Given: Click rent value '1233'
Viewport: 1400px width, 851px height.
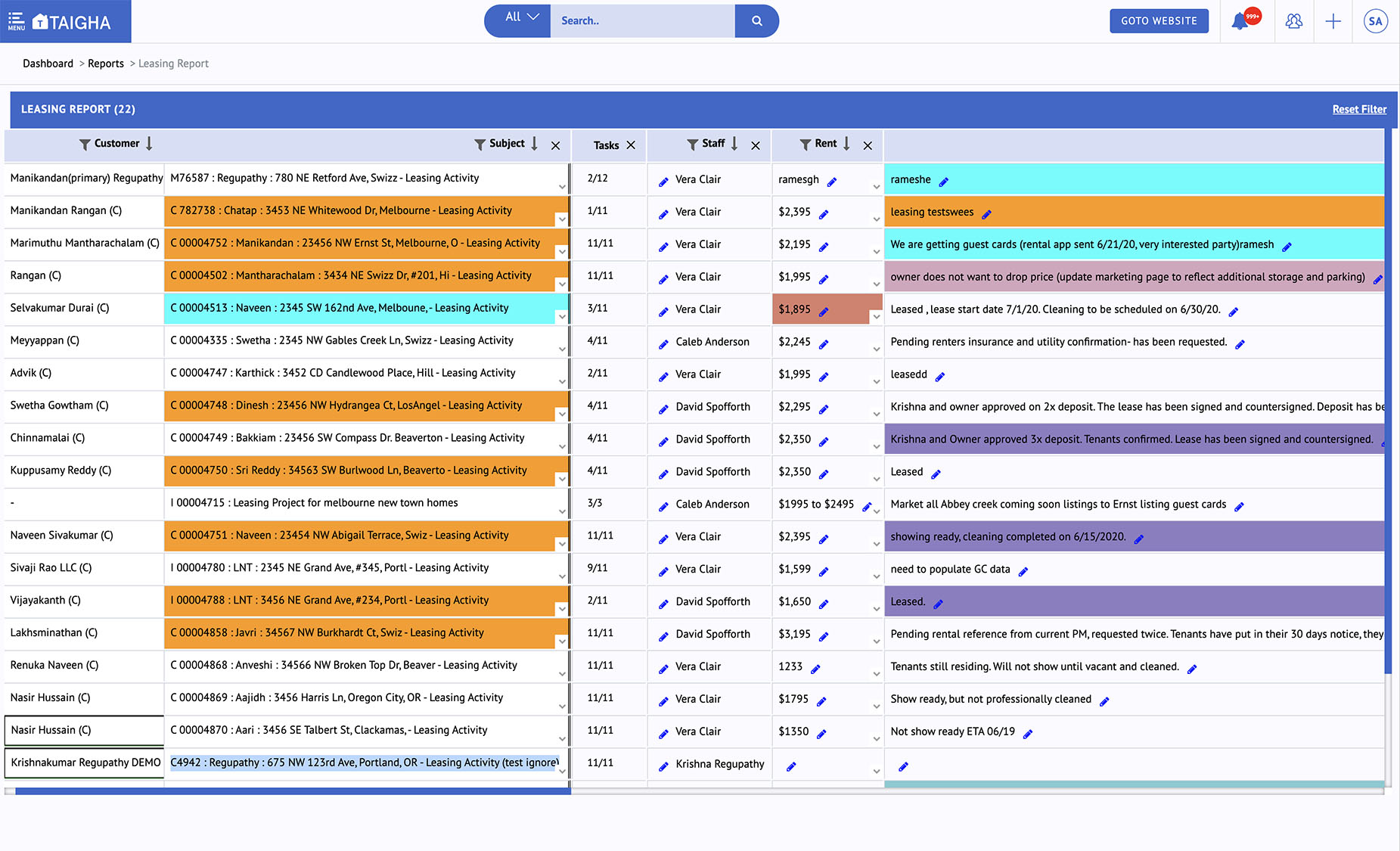Looking at the screenshot, I should click(x=790, y=666).
